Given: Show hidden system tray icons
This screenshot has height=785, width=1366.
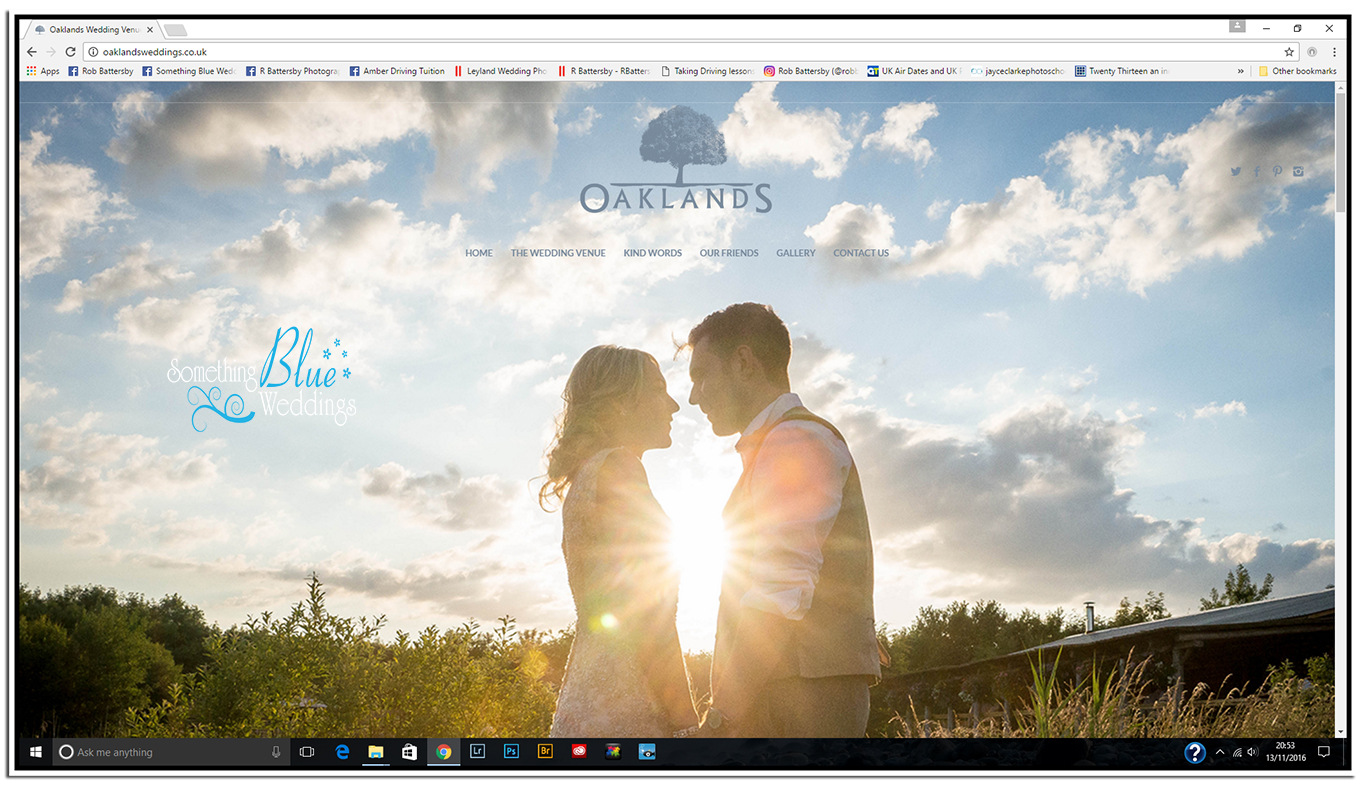Looking at the screenshot, I should [1220, 752].
